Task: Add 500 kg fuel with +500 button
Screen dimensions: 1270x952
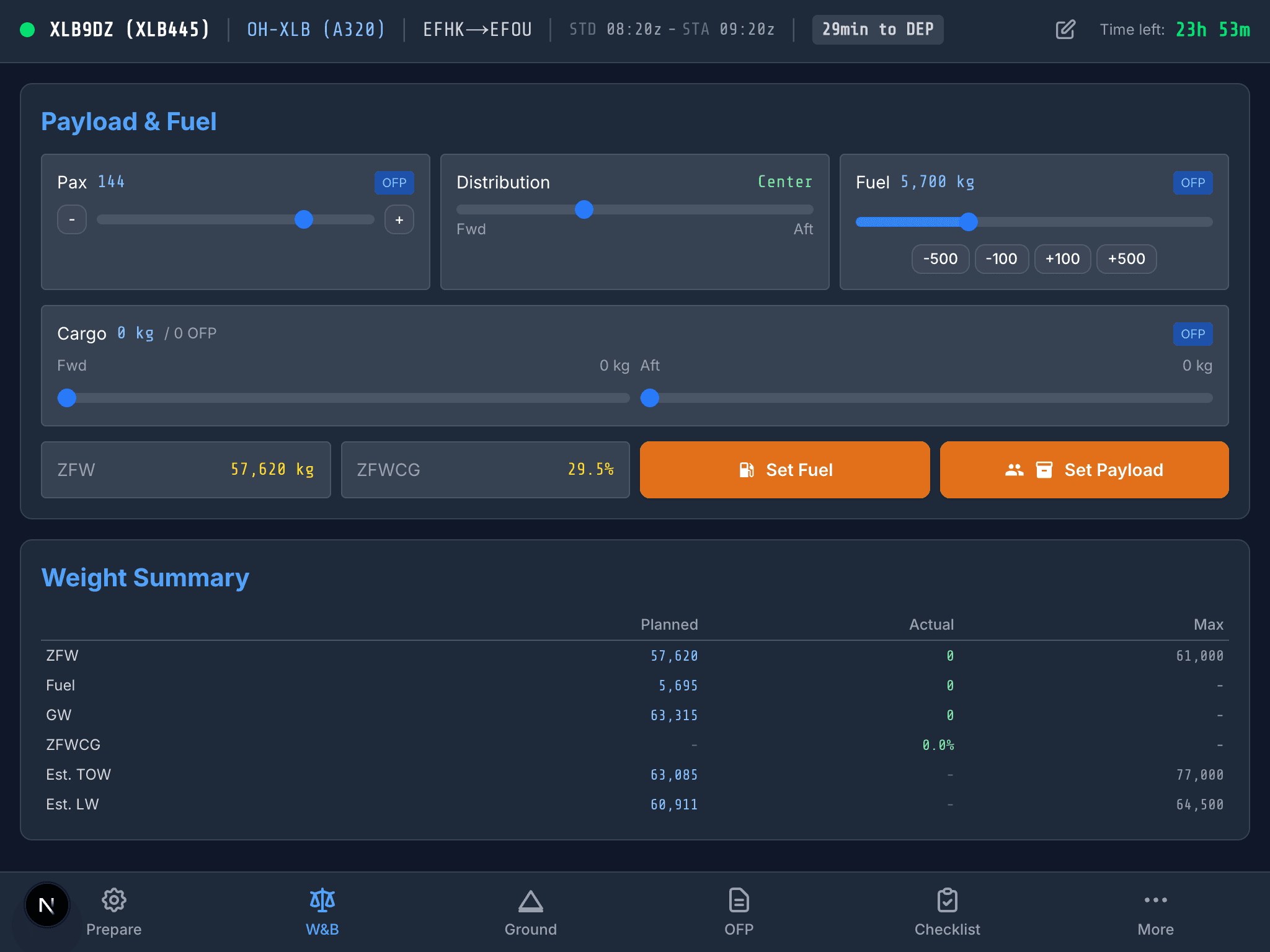Action: click(1126, 258)
